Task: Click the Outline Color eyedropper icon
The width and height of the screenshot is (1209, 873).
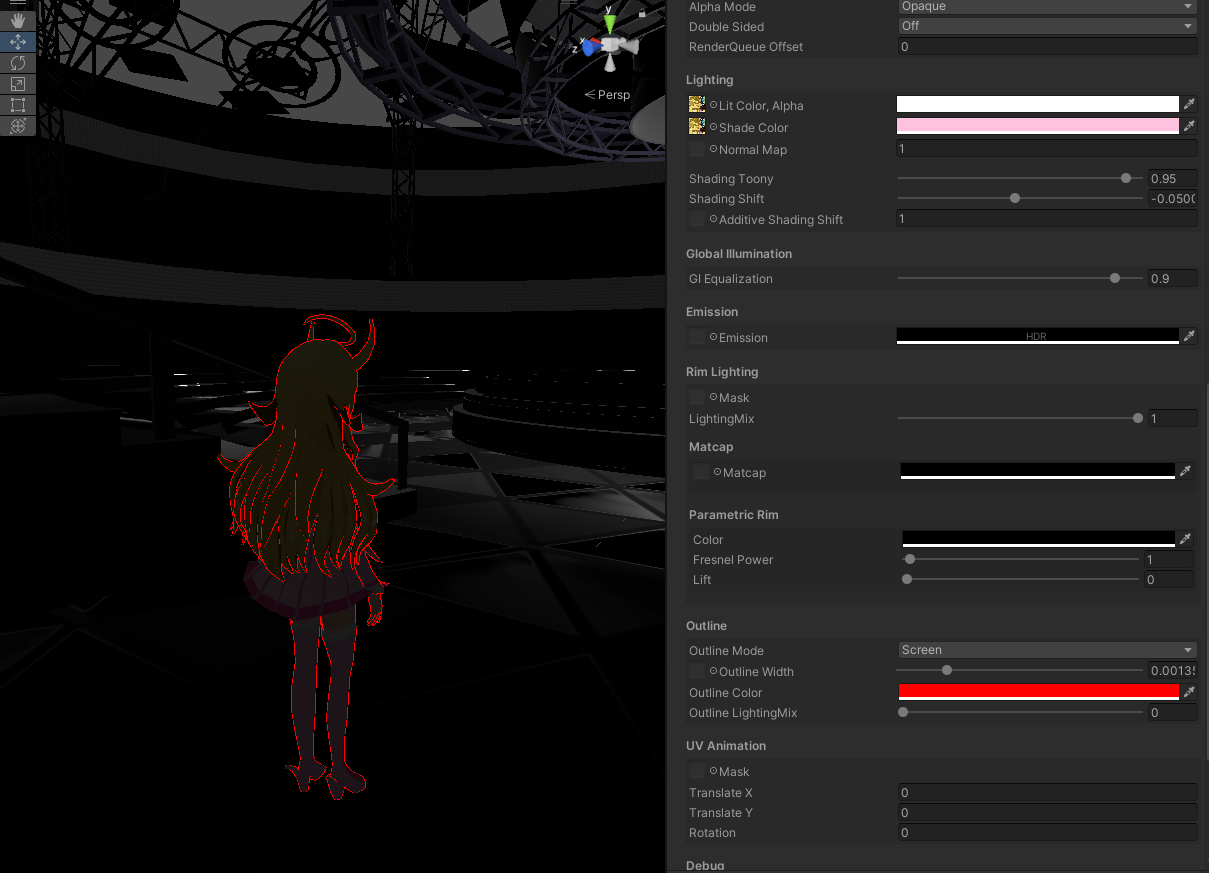Action: point(1189,692)
